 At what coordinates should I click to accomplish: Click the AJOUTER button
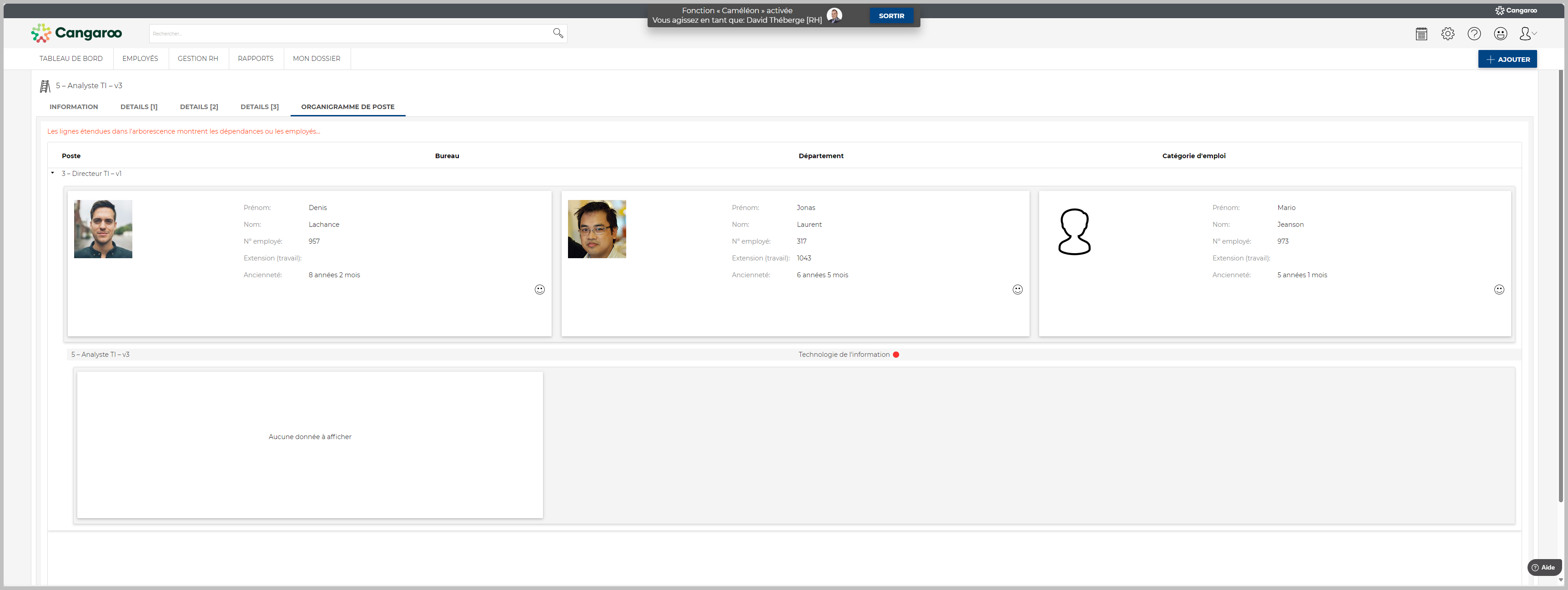pos(1507,59)
